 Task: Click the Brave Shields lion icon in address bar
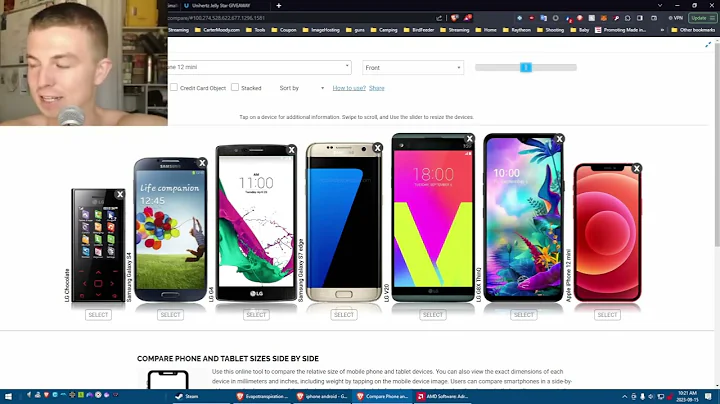455,18
